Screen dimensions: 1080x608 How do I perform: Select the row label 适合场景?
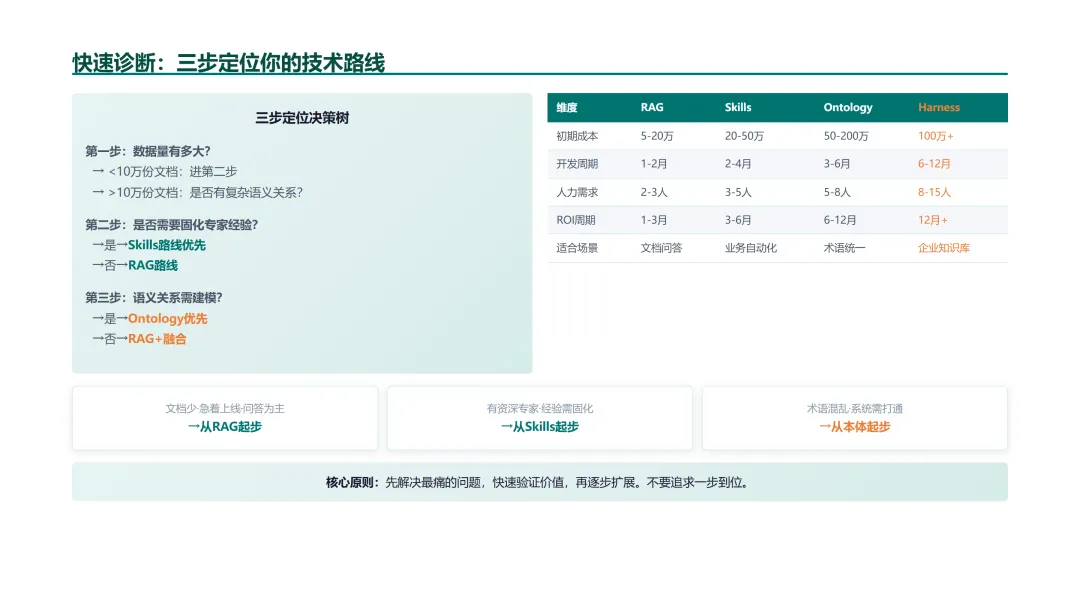(577, 248)
